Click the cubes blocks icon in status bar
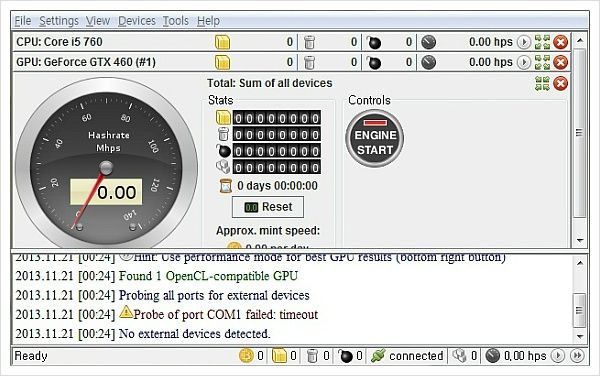 click(459, 356)
